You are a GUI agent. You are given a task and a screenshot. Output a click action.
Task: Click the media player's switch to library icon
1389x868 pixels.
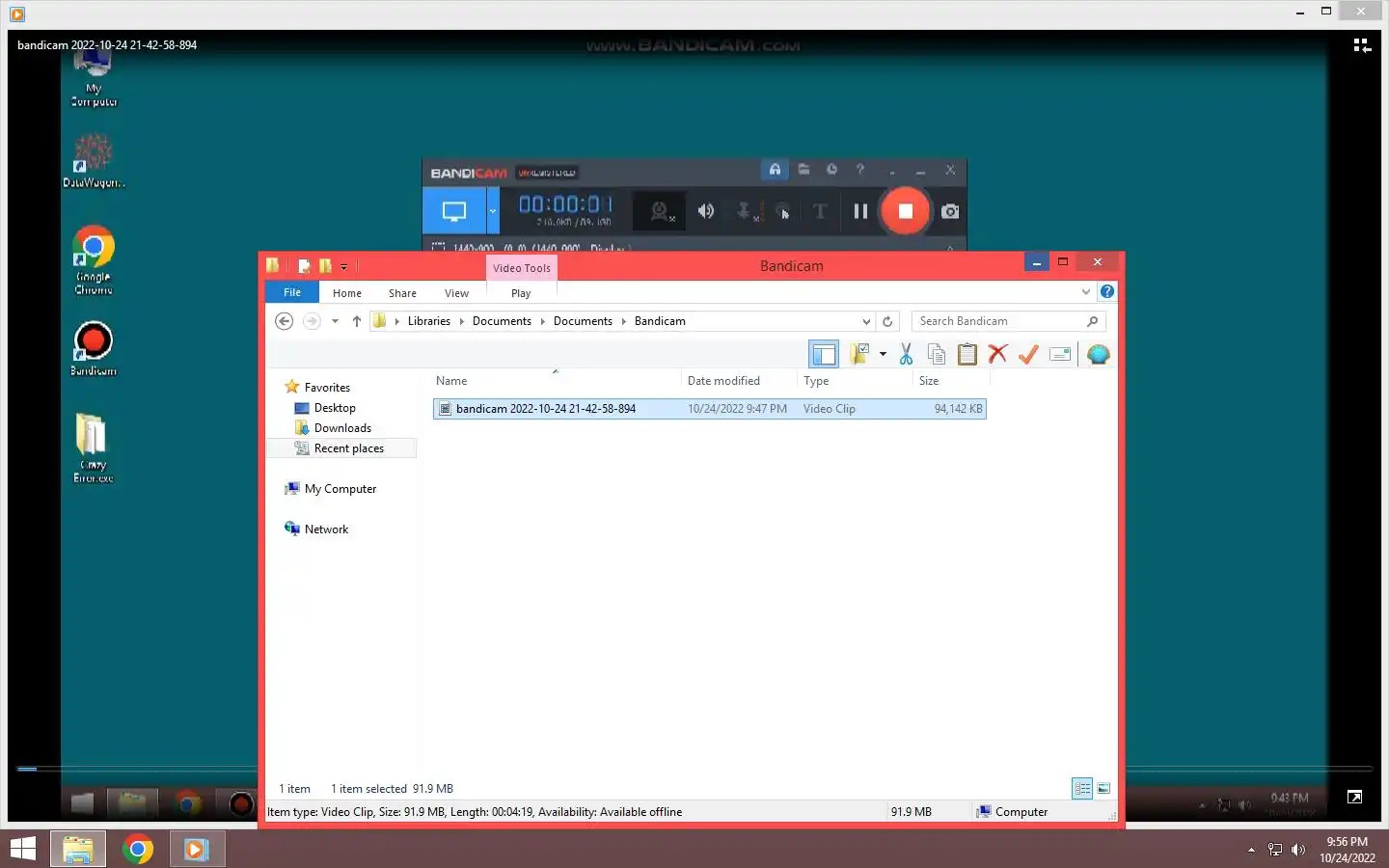tap(1362, 45)
